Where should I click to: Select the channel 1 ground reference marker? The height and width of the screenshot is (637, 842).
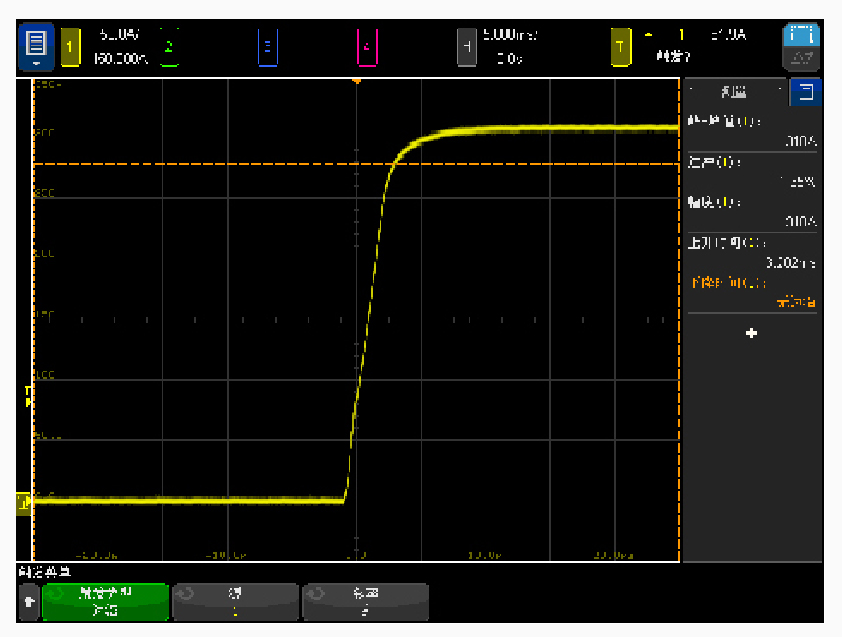click(x=24, y=503)
